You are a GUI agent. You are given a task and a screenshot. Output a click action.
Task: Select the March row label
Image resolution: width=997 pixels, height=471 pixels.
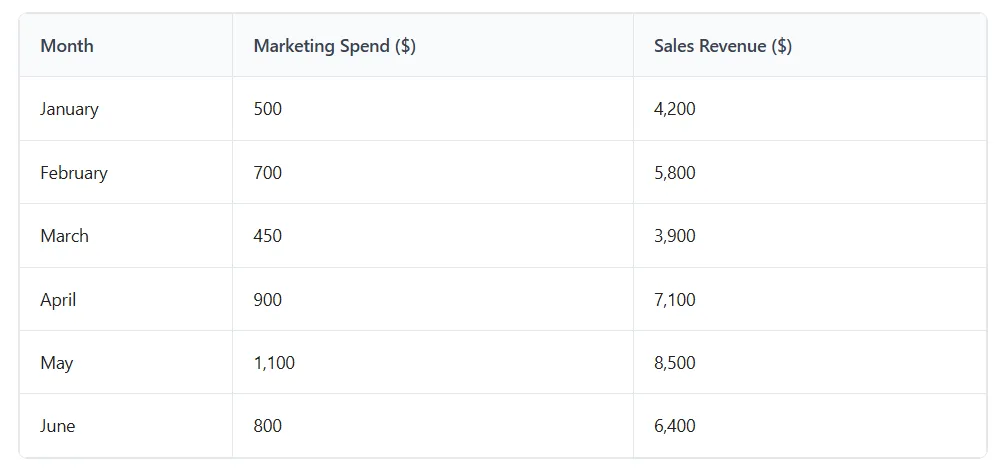[64, 236]
